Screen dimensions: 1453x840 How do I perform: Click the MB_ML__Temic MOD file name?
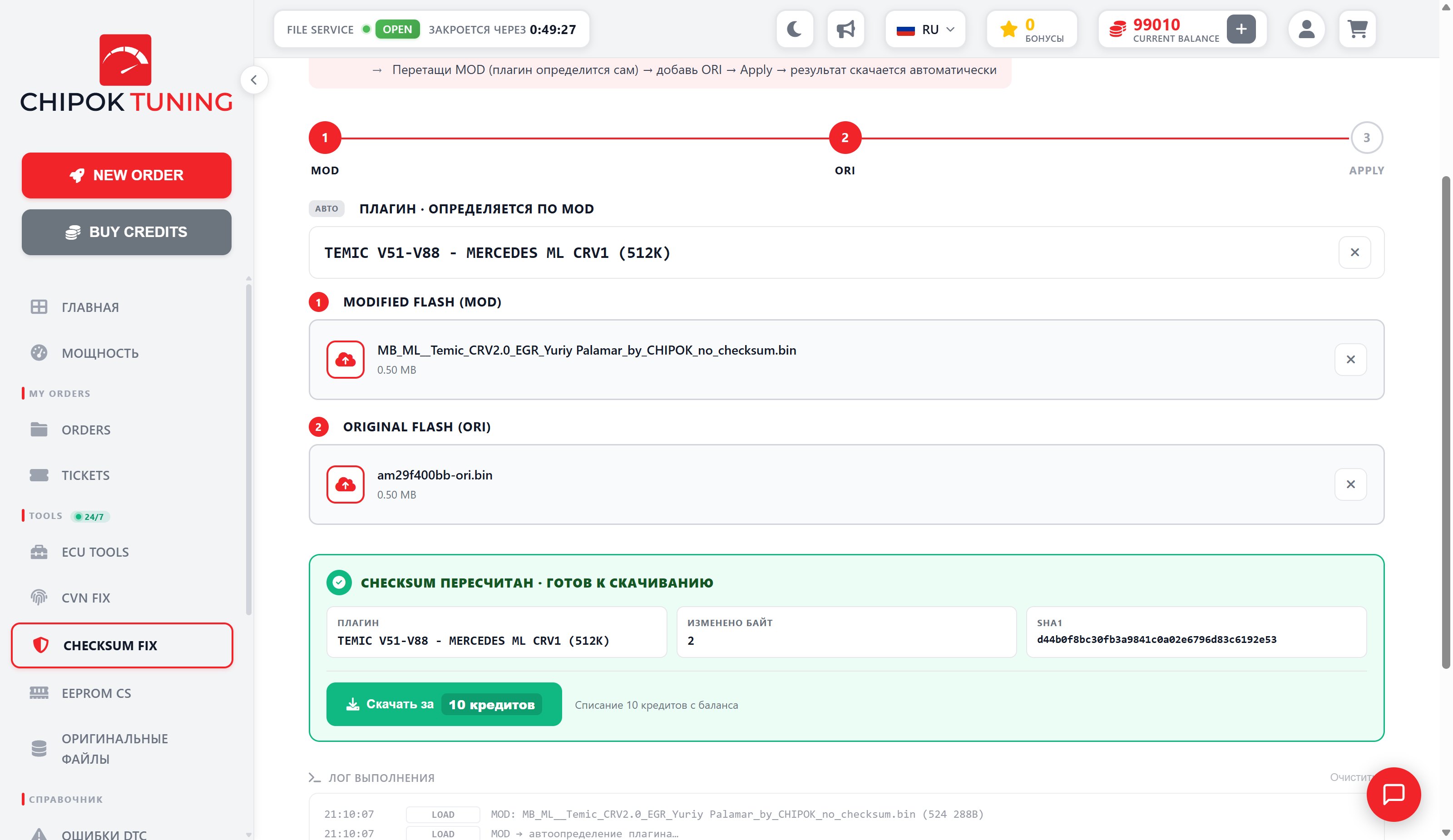point(586,350)
